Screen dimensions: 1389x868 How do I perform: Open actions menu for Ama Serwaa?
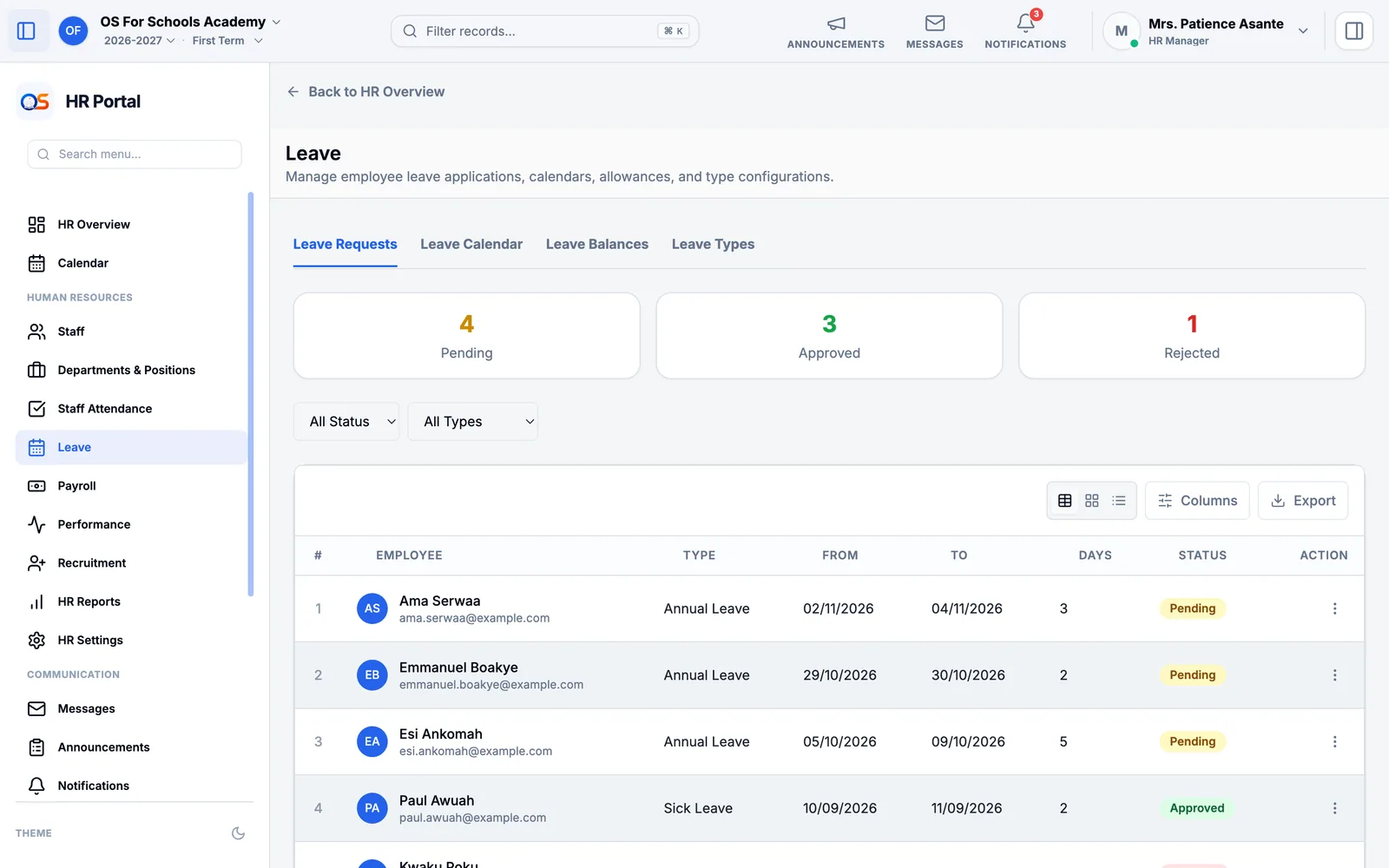pos(1334,608)
